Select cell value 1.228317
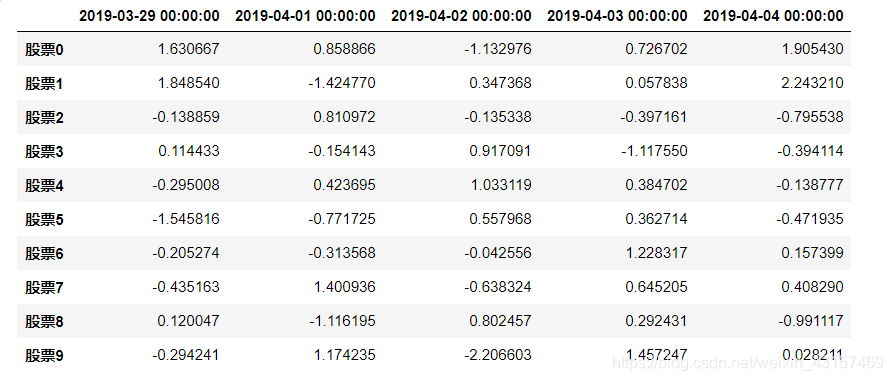Image resolution: width=893 pixels, height=381 pixels. coord(657,253)
